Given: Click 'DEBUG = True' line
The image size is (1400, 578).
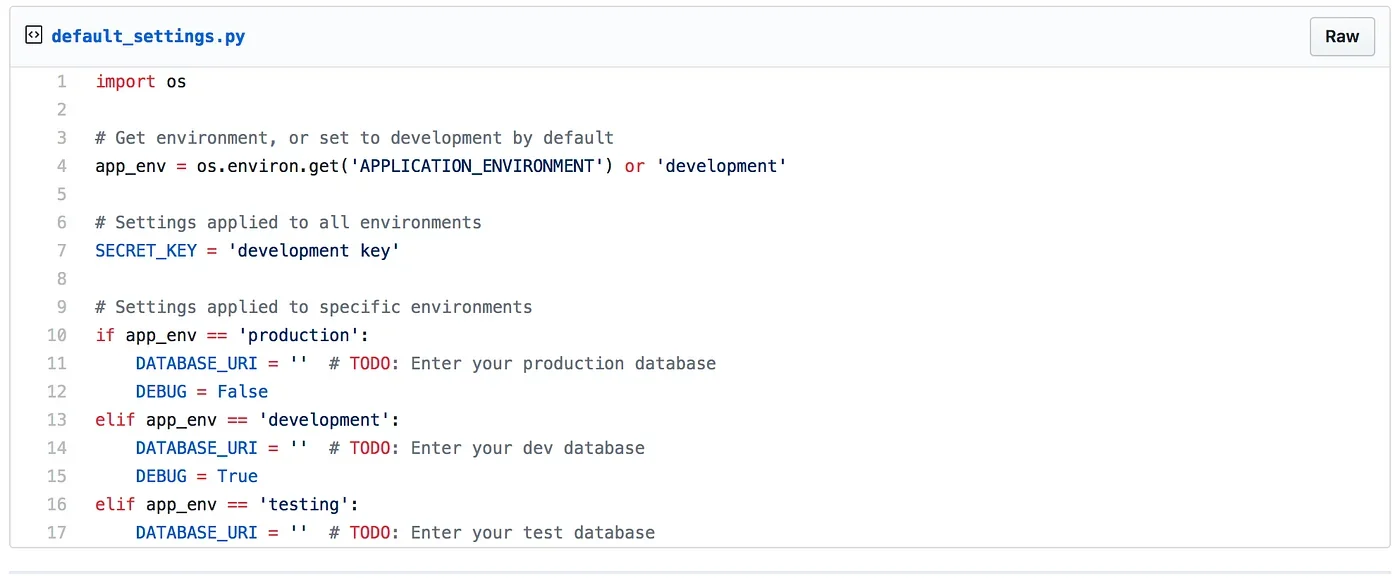Looking at the screenshot, I should 197,476.
